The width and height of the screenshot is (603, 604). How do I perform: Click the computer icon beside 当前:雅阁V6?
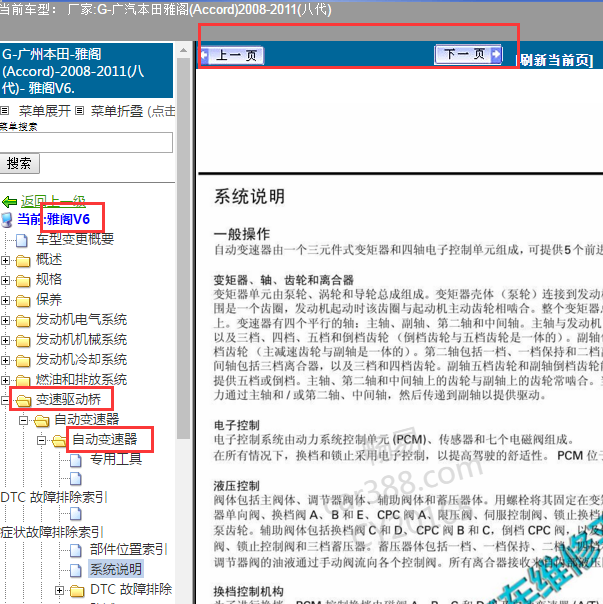7,220
